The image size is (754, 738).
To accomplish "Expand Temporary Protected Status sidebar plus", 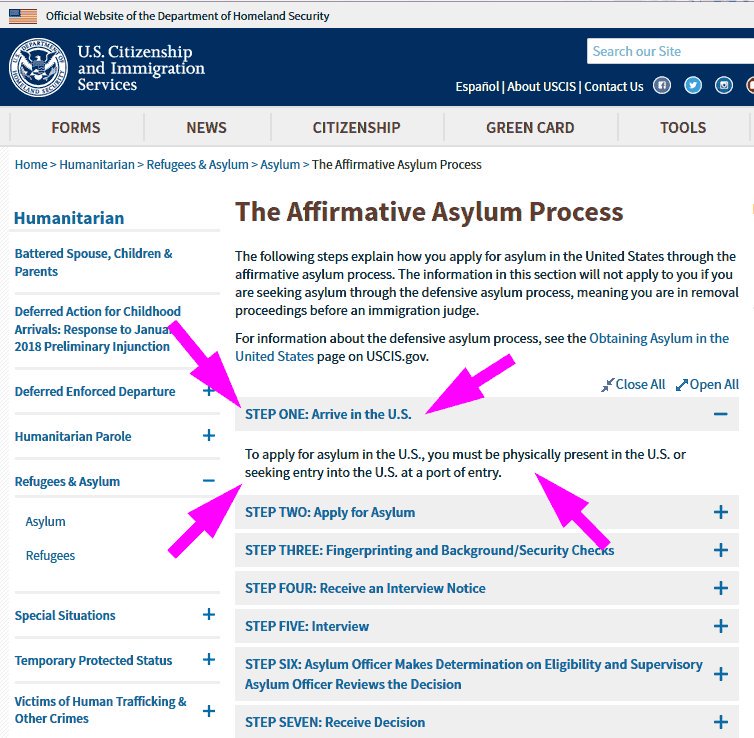I will tap(208, 659).
